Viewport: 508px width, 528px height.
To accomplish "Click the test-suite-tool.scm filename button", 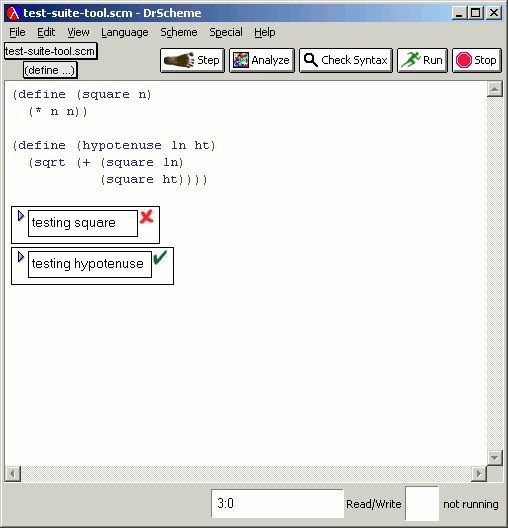I will coord(51,51).
